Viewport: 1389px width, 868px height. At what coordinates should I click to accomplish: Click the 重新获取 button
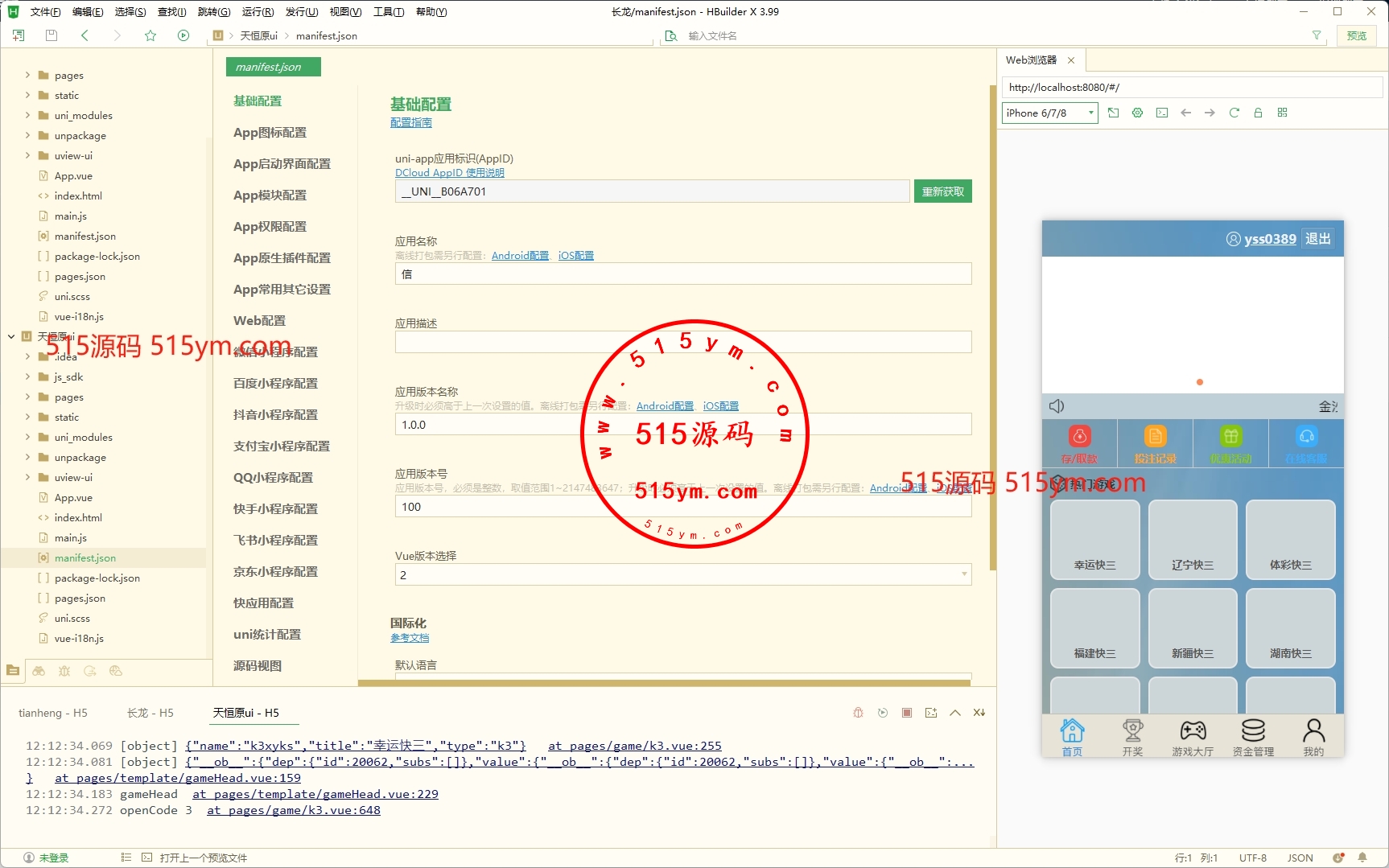(942, 191)
